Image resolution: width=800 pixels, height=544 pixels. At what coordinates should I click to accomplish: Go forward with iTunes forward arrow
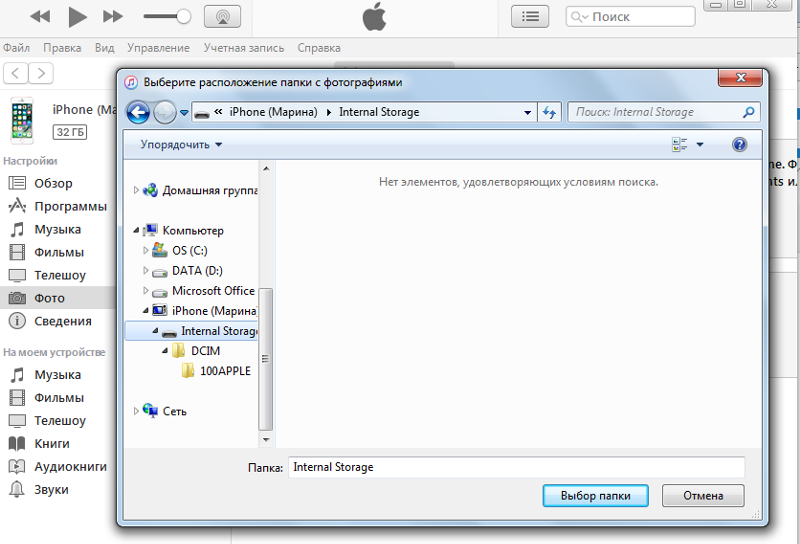pyautogui.click(x=41, y=73)
